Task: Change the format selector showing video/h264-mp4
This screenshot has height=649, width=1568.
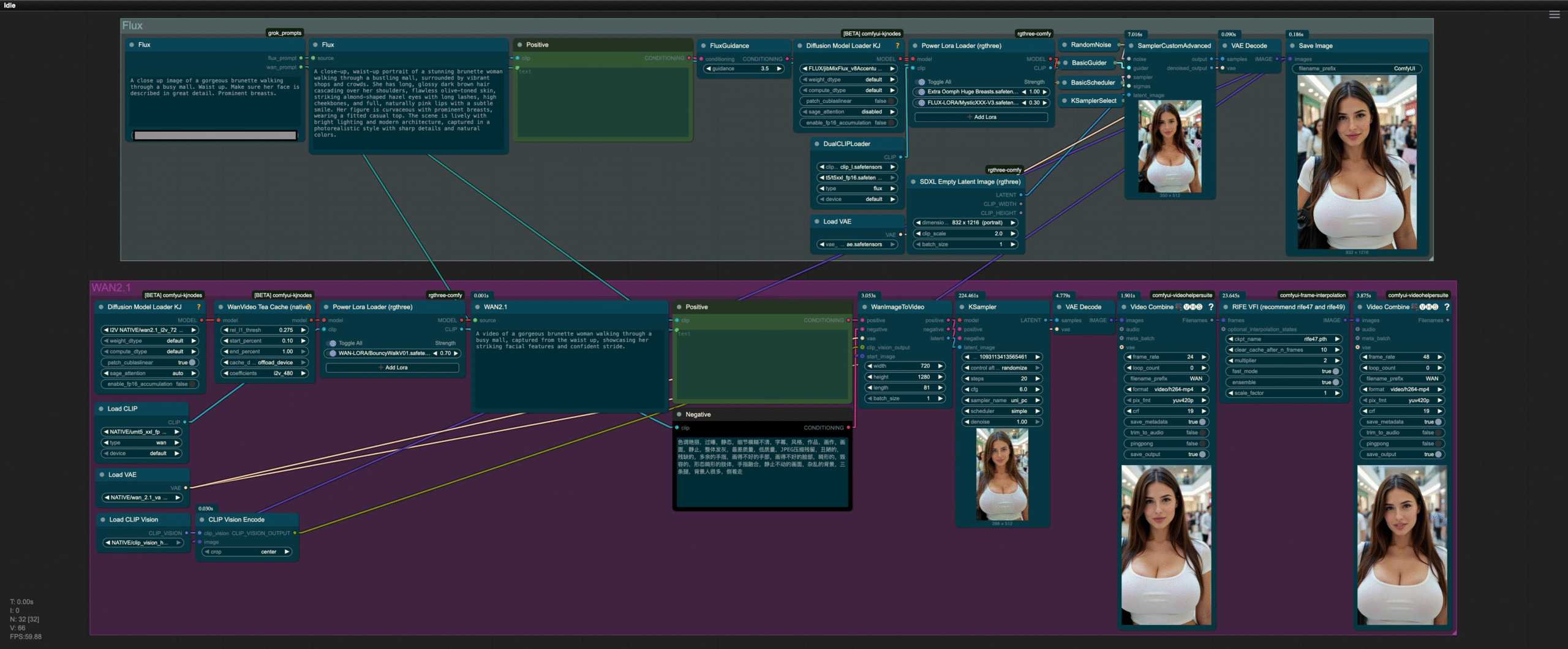Action: coord(1166,389)
